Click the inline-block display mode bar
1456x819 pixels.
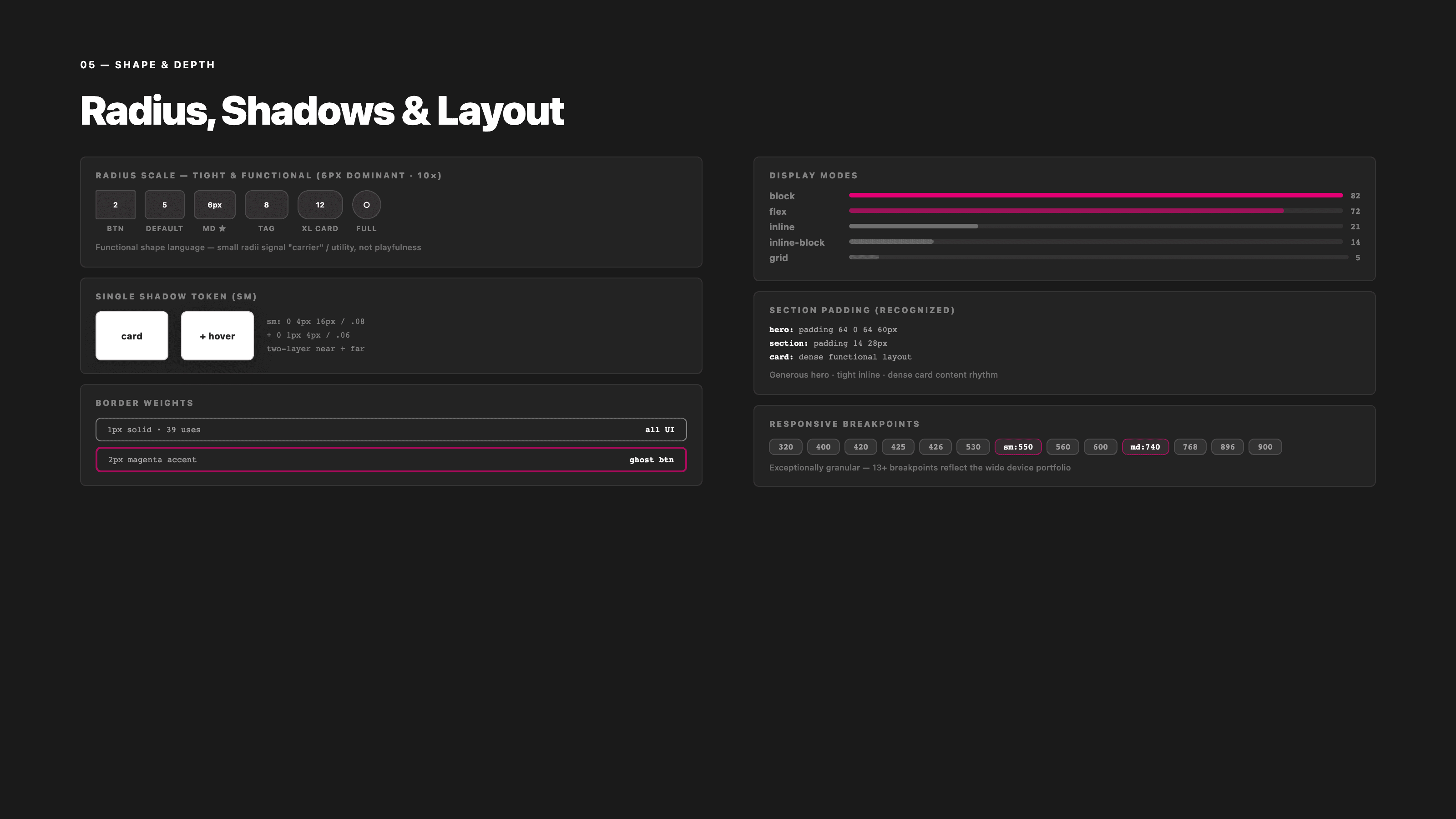point(1095,242)
